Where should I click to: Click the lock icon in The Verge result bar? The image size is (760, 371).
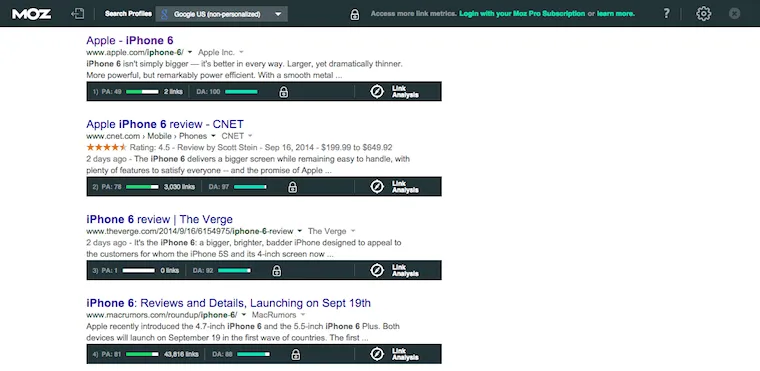276,271
